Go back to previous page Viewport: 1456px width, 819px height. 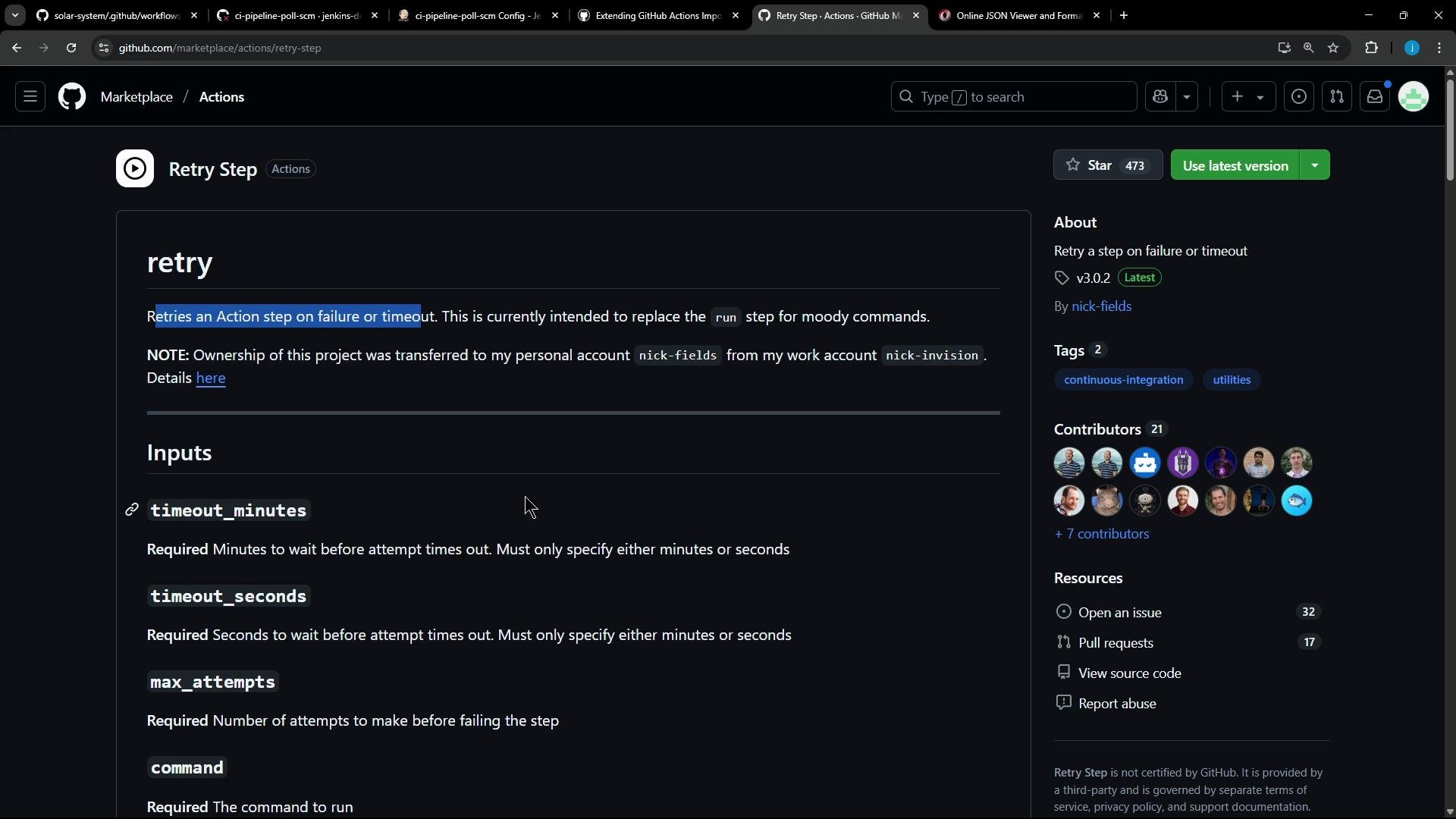click(17, 48)
